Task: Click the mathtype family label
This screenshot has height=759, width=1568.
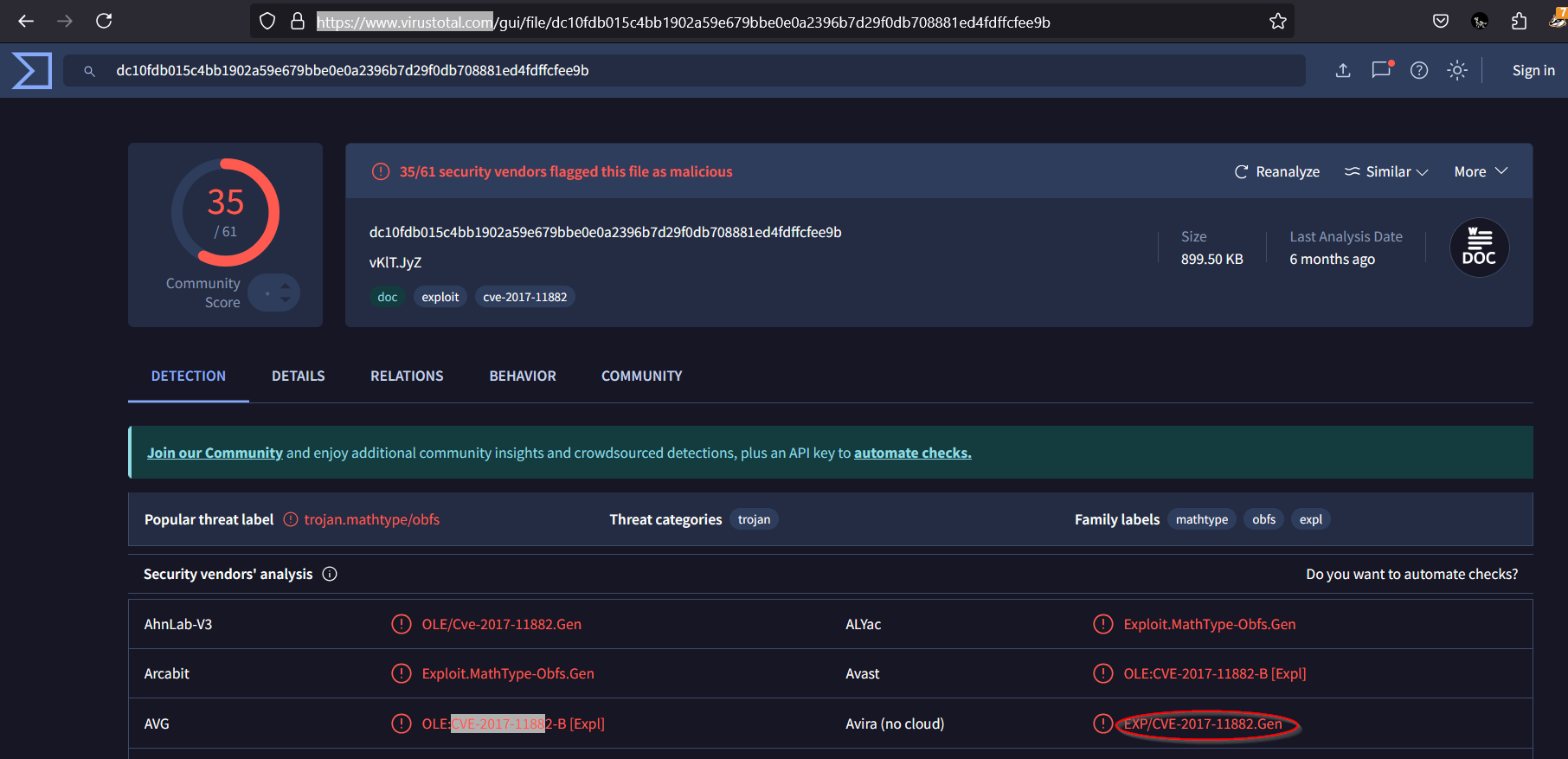Action: point(1202,519)
